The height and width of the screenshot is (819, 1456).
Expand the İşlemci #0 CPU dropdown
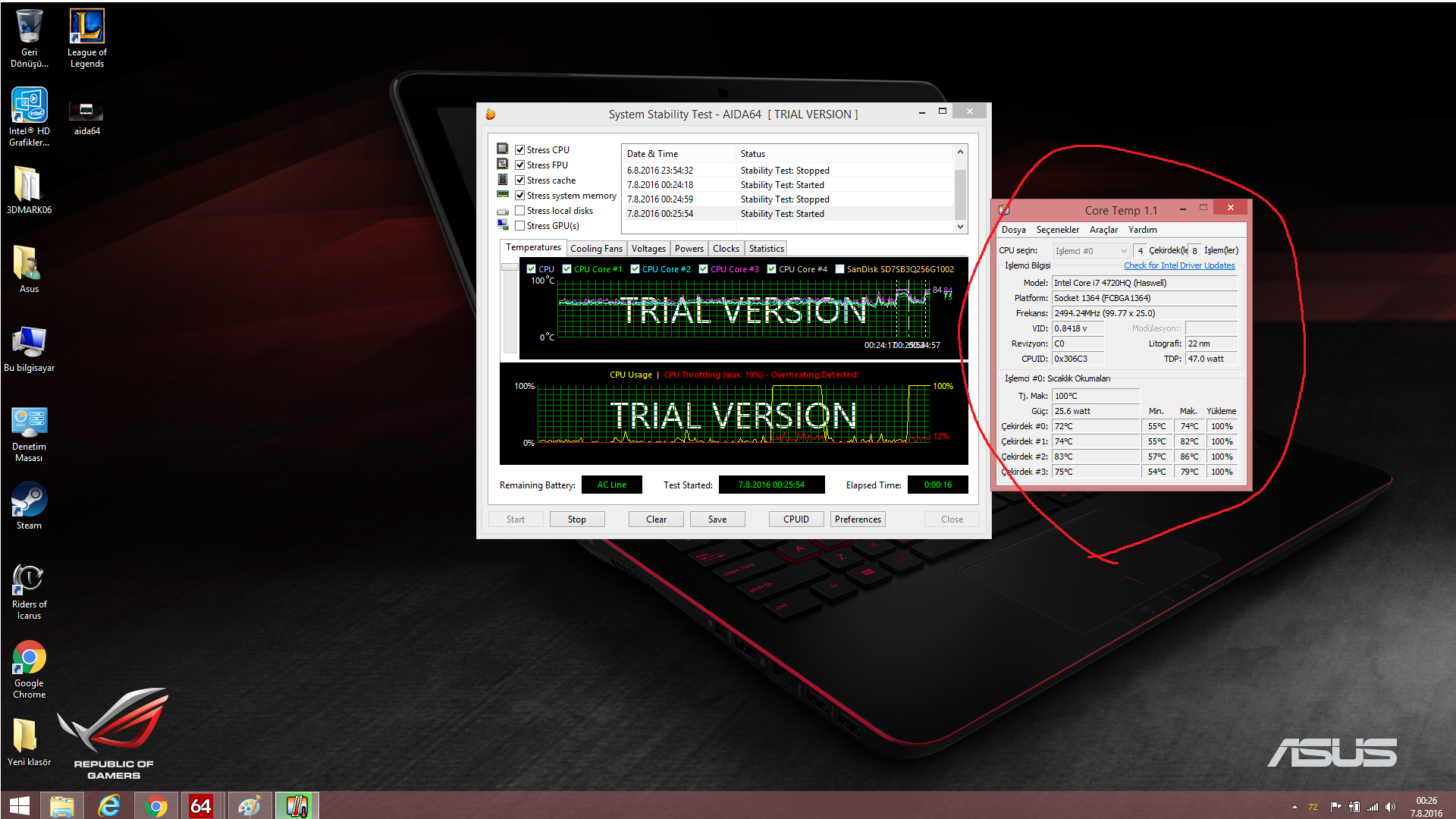click(1091, 251)
